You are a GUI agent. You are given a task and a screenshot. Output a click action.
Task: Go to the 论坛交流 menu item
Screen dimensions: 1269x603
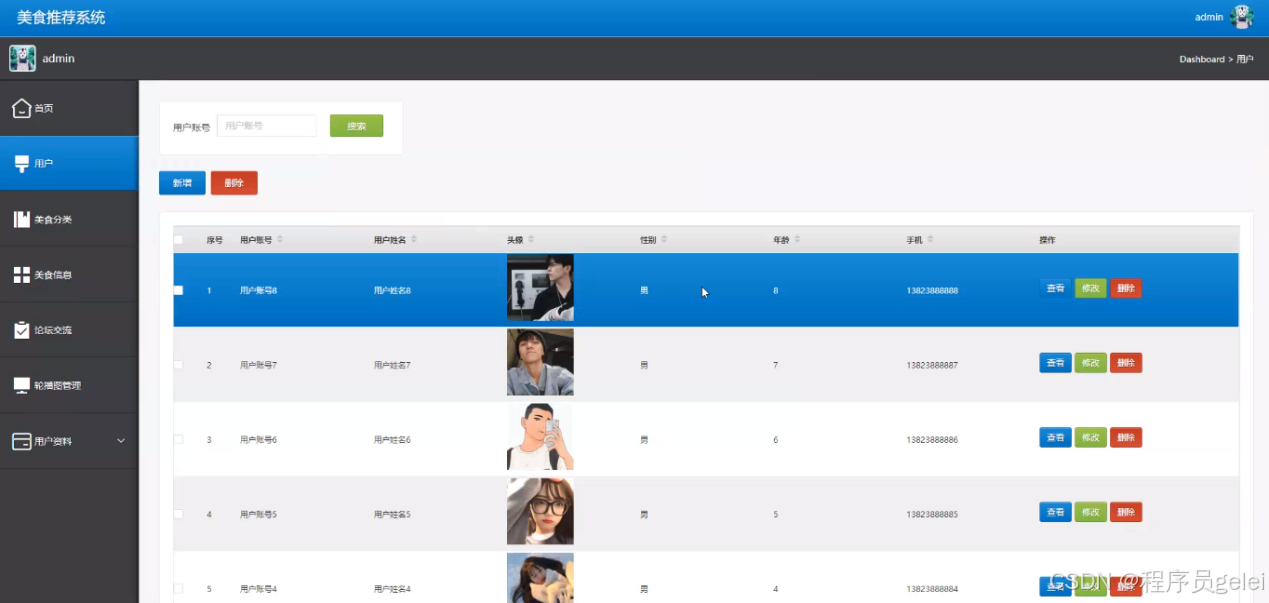69,330
